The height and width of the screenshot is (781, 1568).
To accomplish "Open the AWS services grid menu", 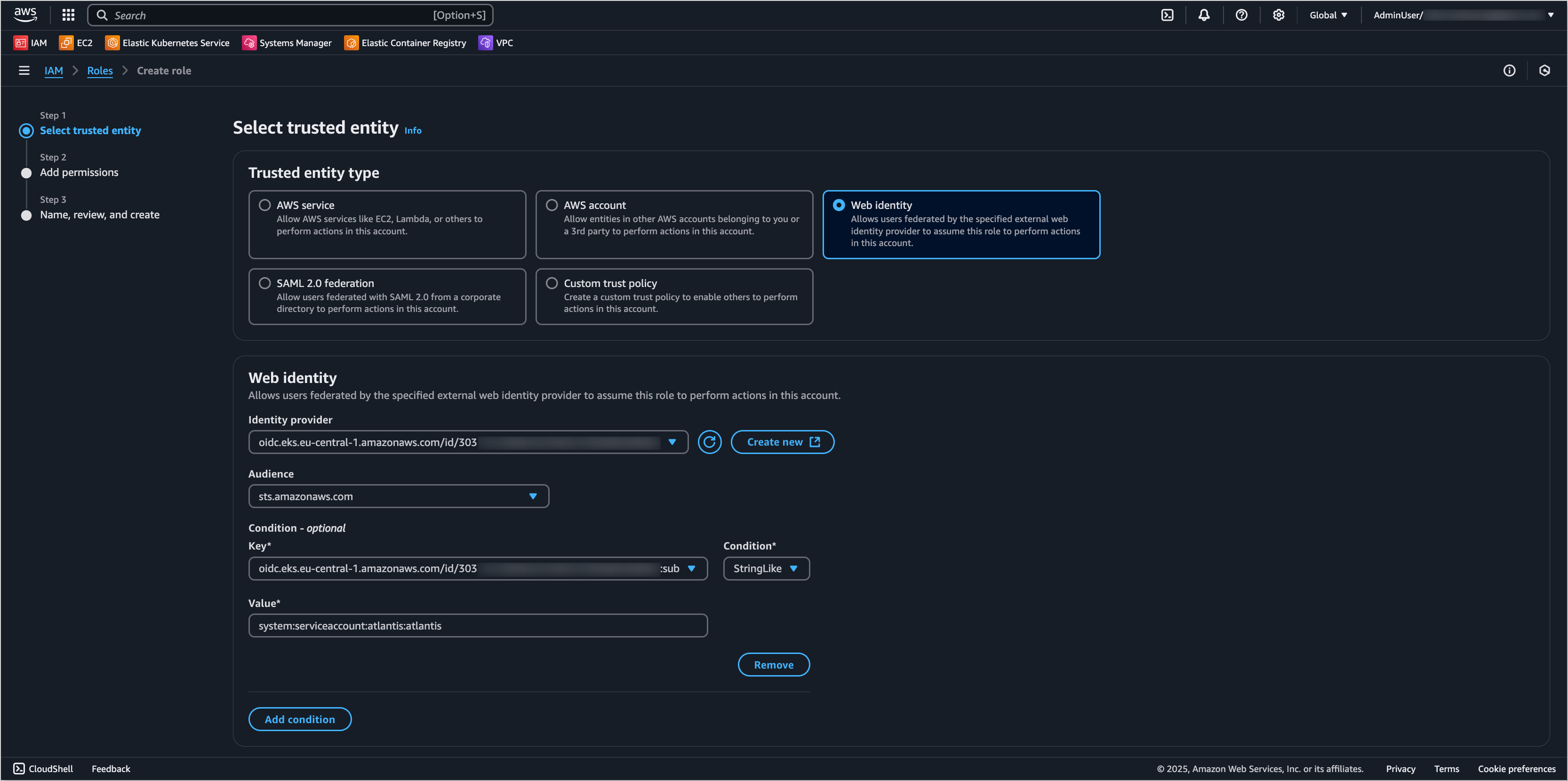I will coord(68,15).
